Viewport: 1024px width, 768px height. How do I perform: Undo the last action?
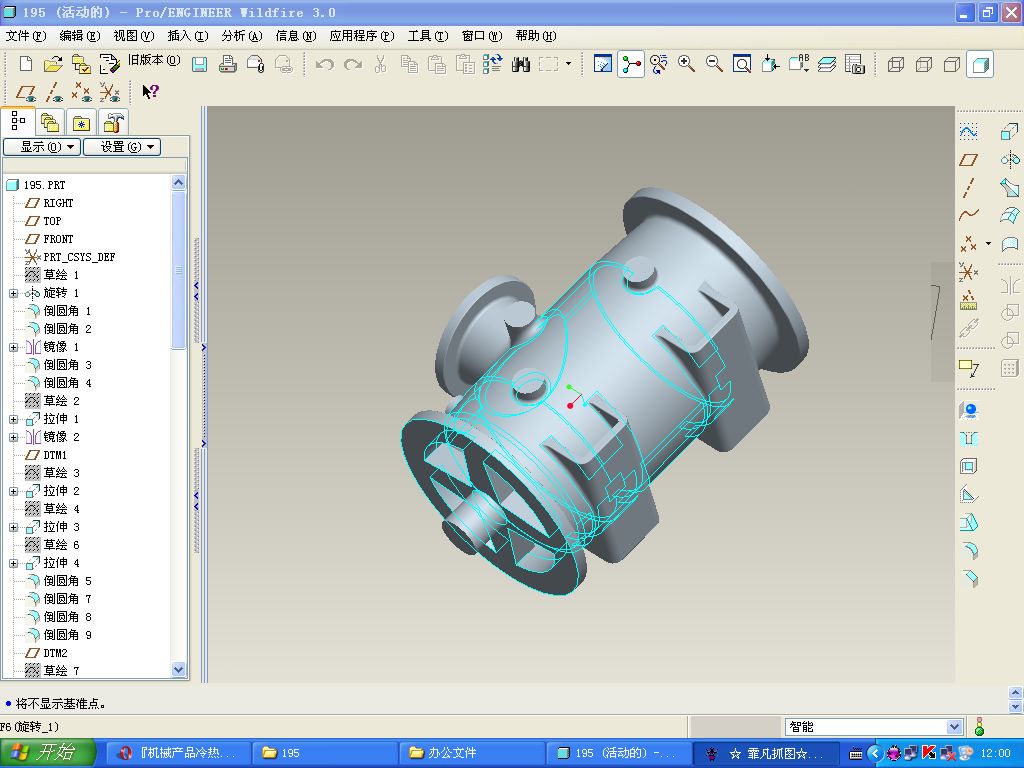325,64
